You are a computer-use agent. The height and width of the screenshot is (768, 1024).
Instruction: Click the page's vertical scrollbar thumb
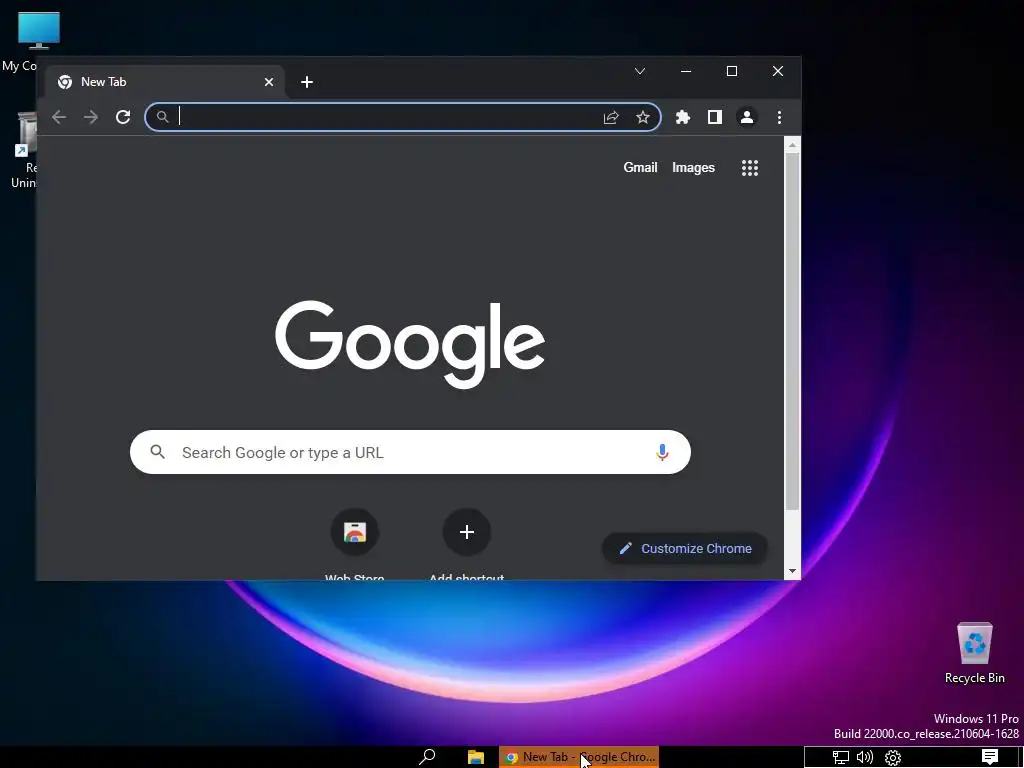point(792,332)
